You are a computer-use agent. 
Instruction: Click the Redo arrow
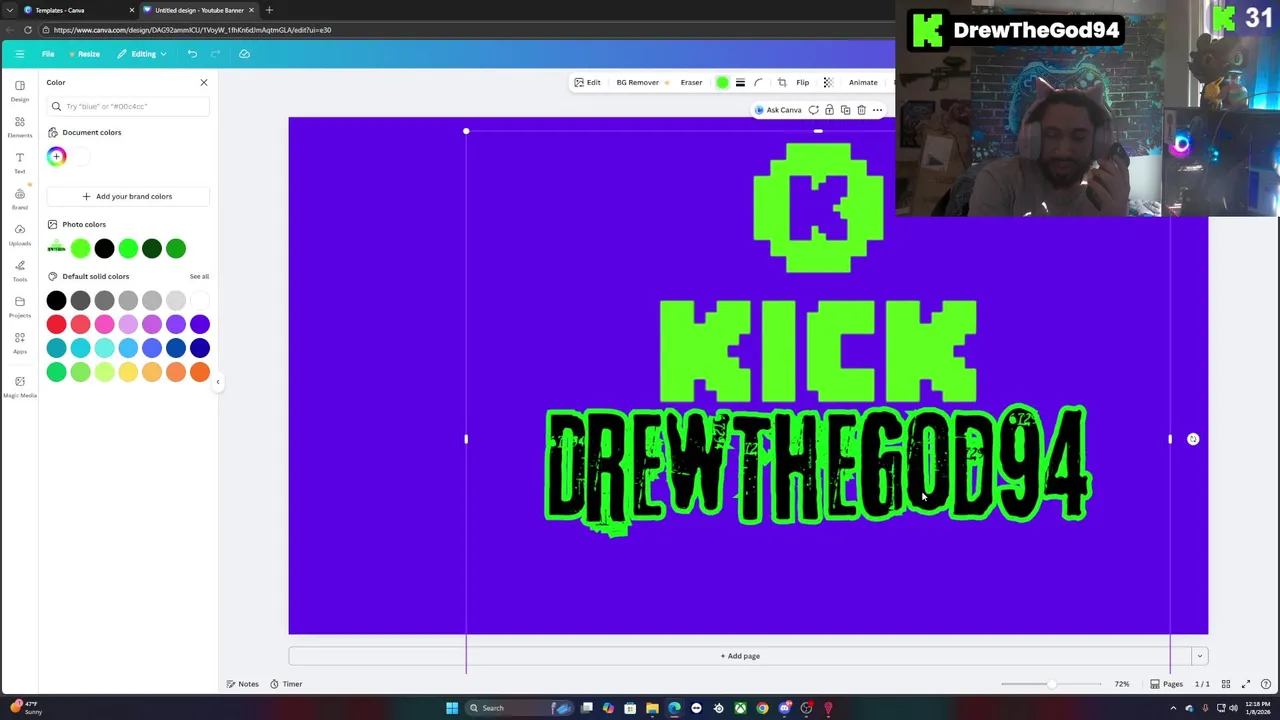click(x=215, y=54)
